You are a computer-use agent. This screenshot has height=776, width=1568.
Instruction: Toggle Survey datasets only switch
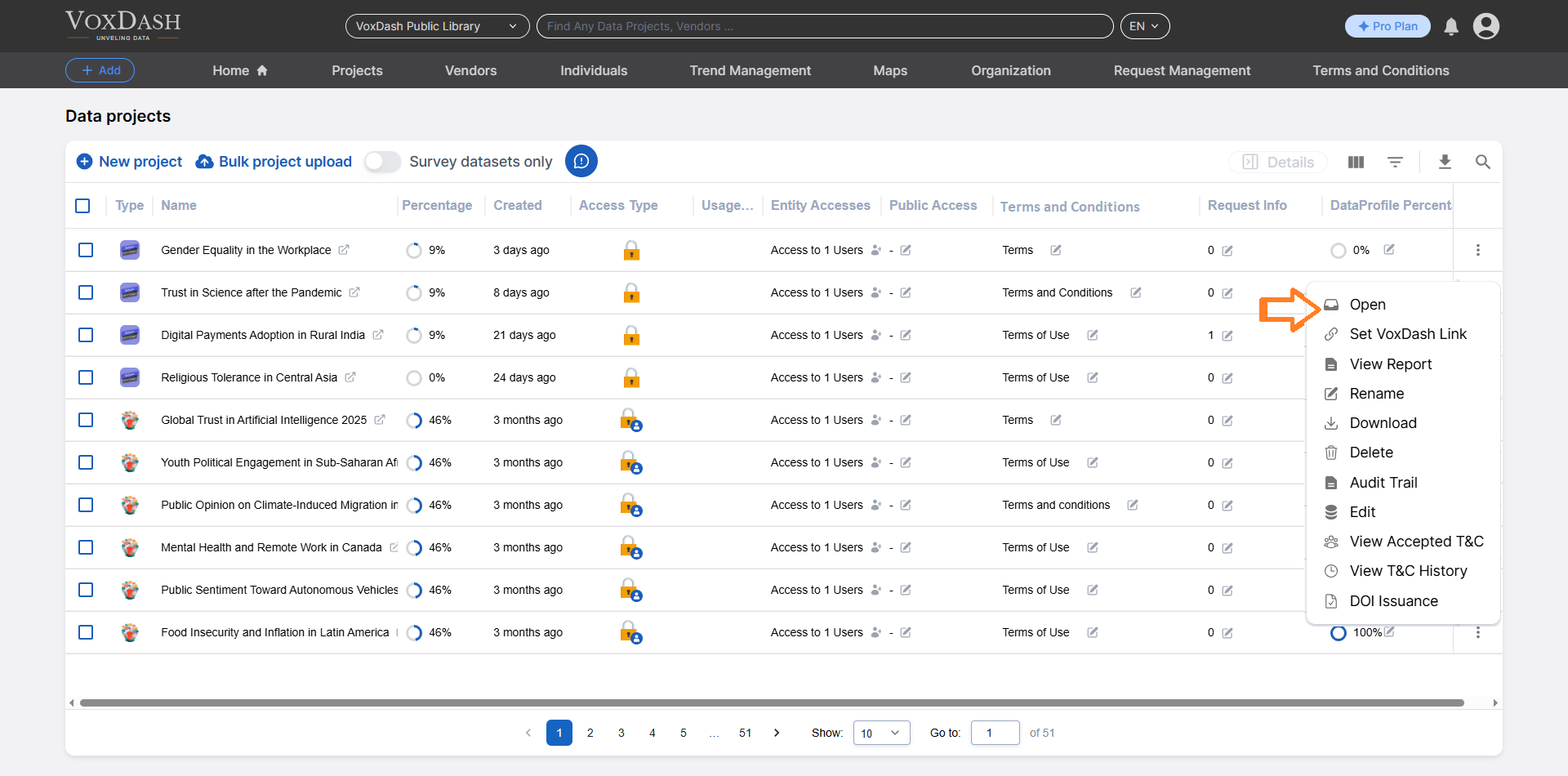click(381, 162)
